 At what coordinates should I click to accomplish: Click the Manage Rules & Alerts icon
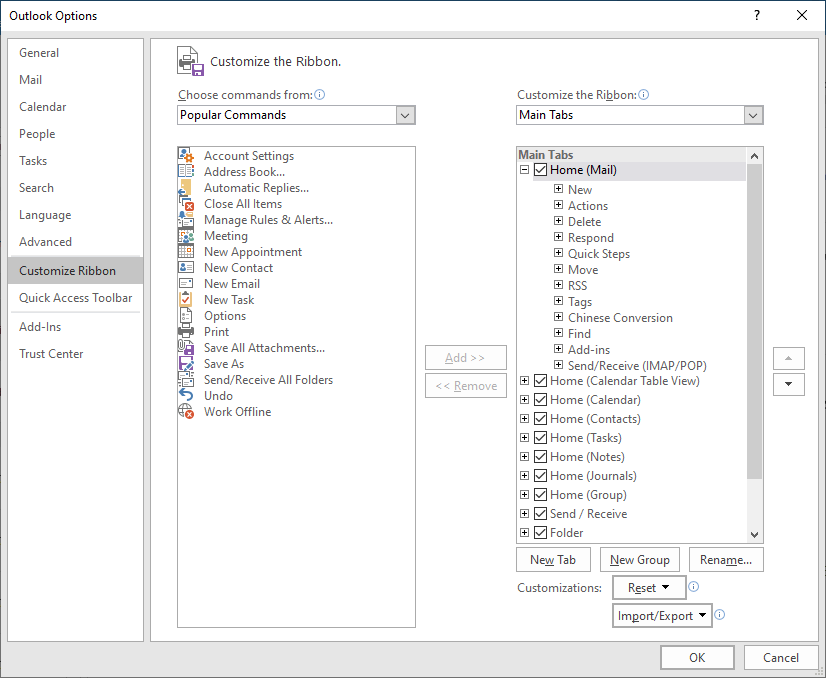[185, 220]
